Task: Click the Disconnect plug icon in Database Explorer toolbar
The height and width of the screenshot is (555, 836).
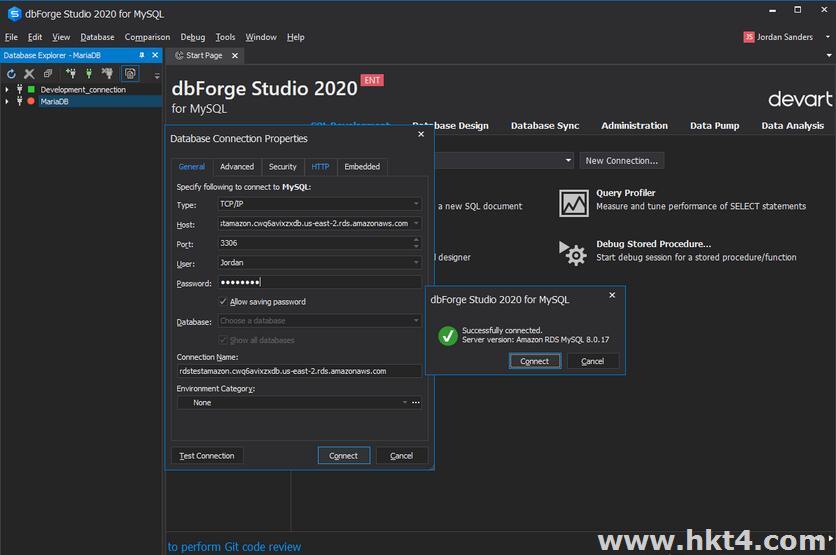Action: click(x=107, y=74)
